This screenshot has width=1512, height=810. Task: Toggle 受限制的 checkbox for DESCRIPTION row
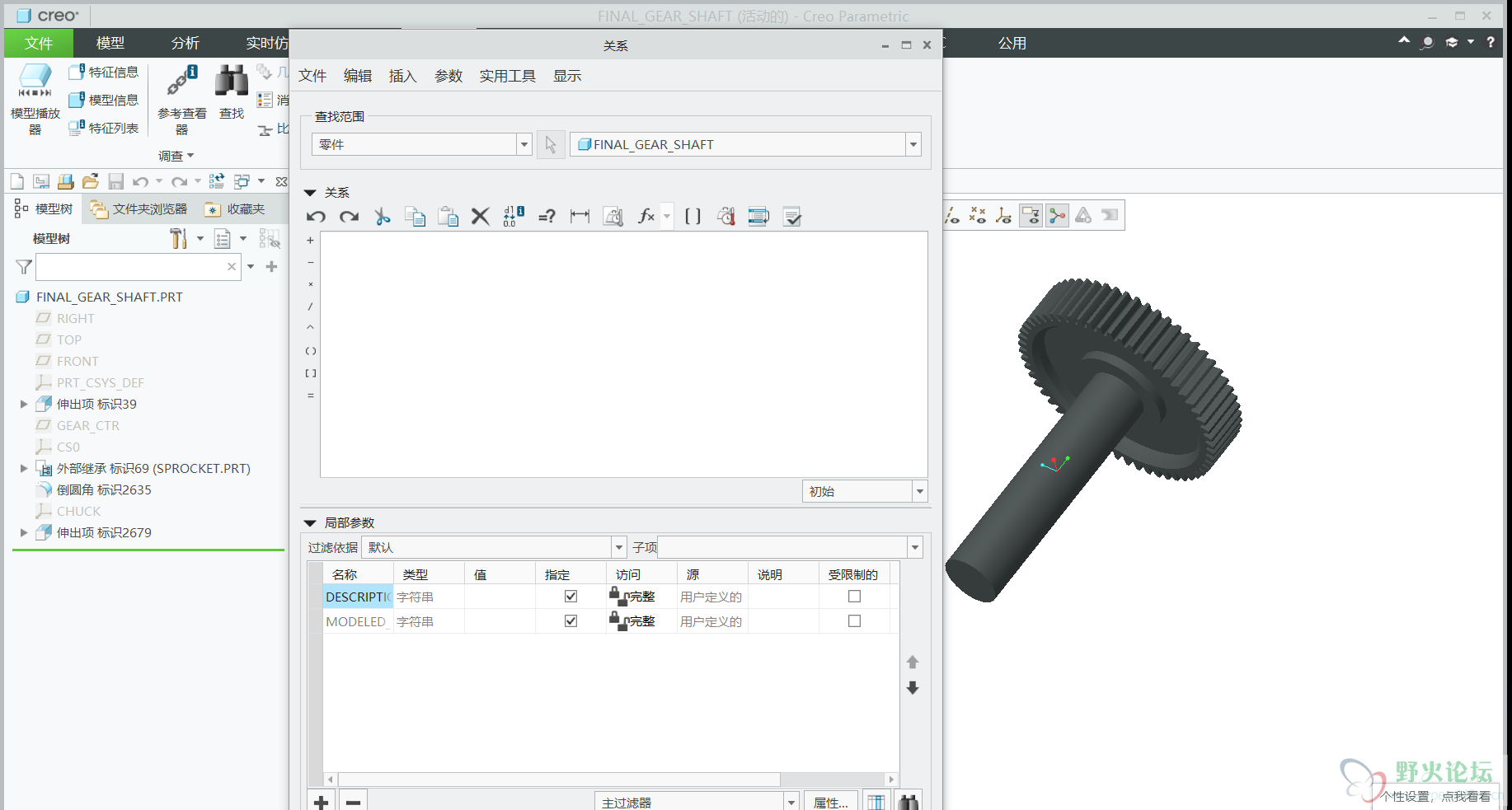[x=855, y=597]
